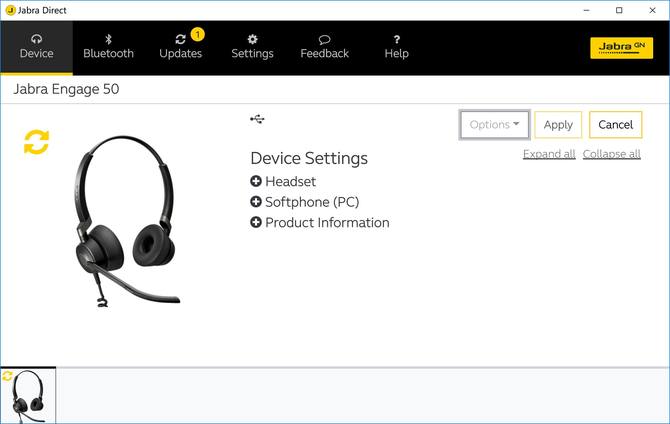
Task: Click the yellow update notification badge
Action: coord(197,34)
